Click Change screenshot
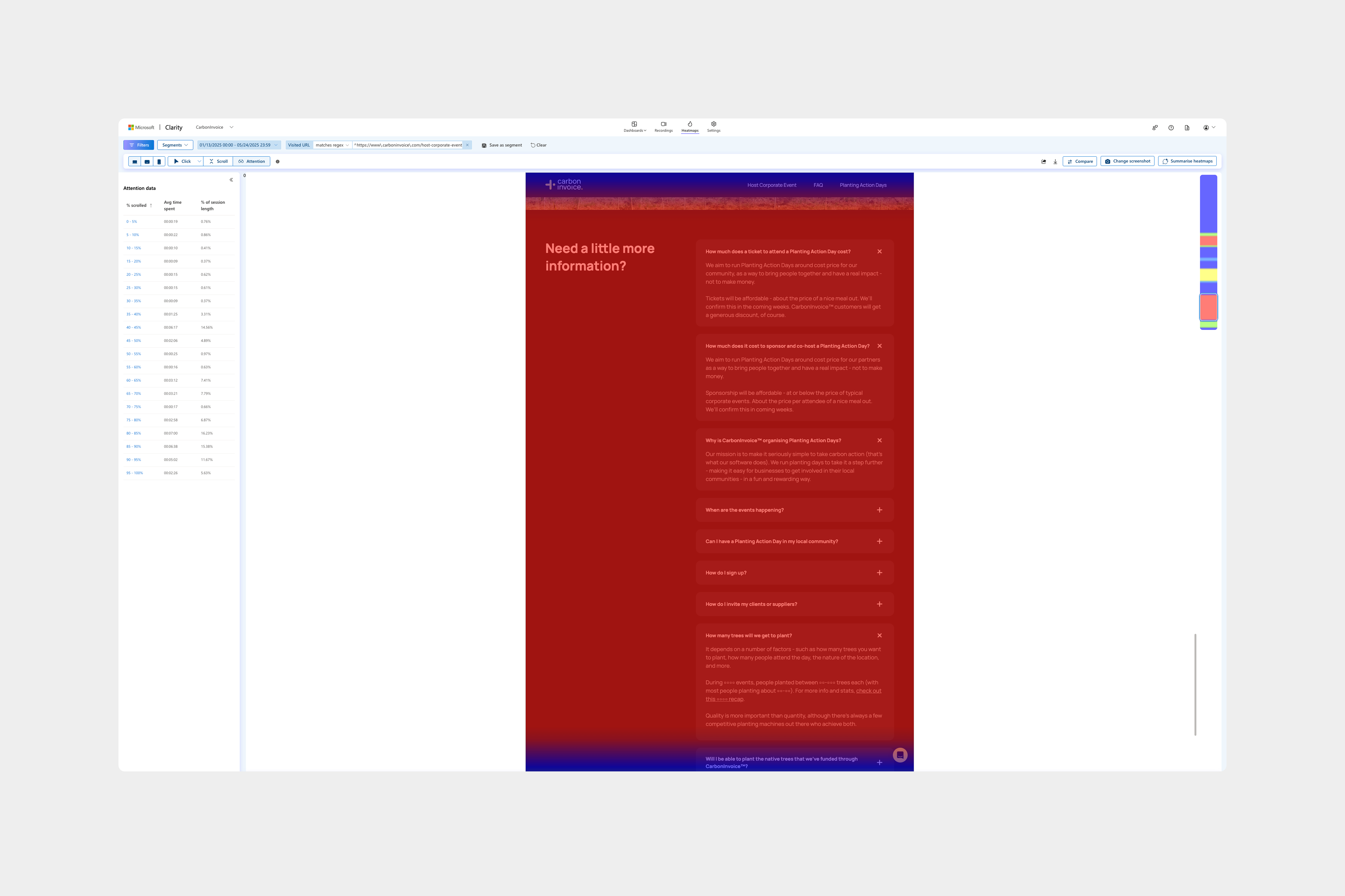The height and width of the screenshot is (896, 1345). (1127, 161)
